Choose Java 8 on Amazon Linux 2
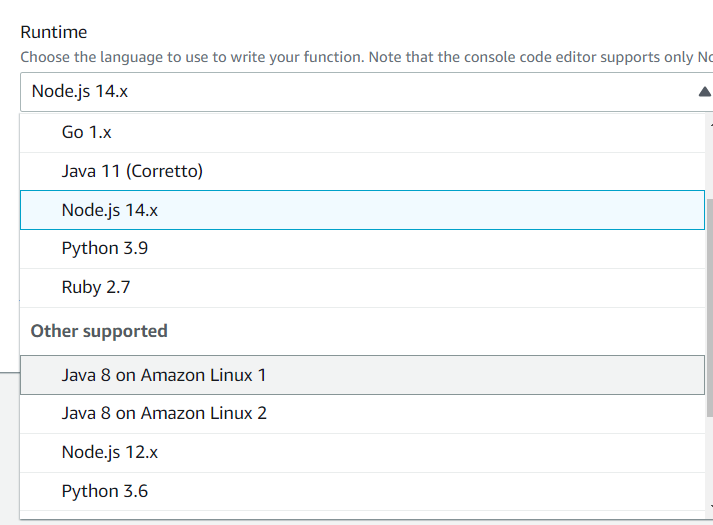Image resolution: width=713 pixels, height=525 pixels. coord(164,413)
